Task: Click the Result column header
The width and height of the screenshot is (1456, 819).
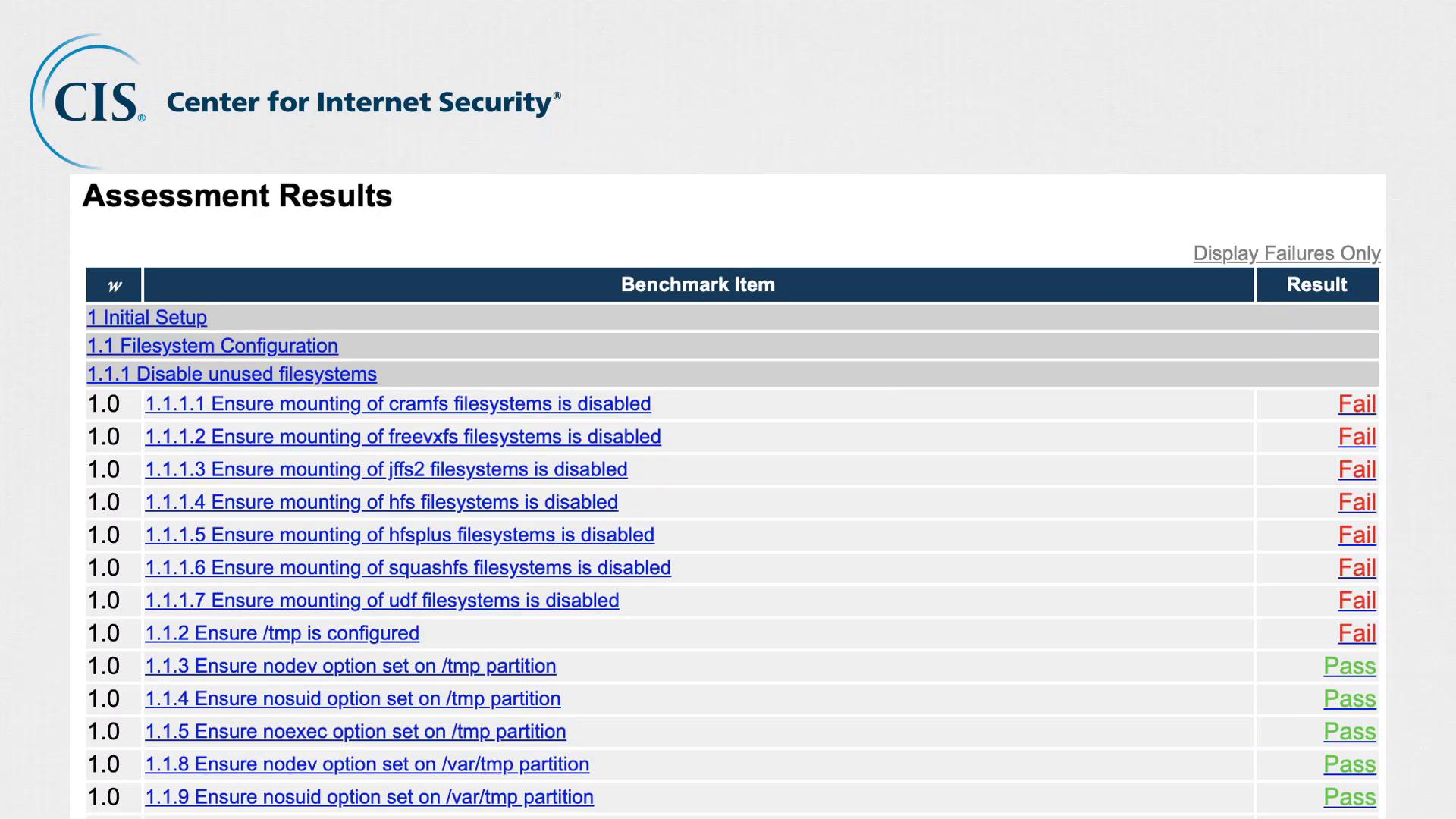Action: 1316,285
